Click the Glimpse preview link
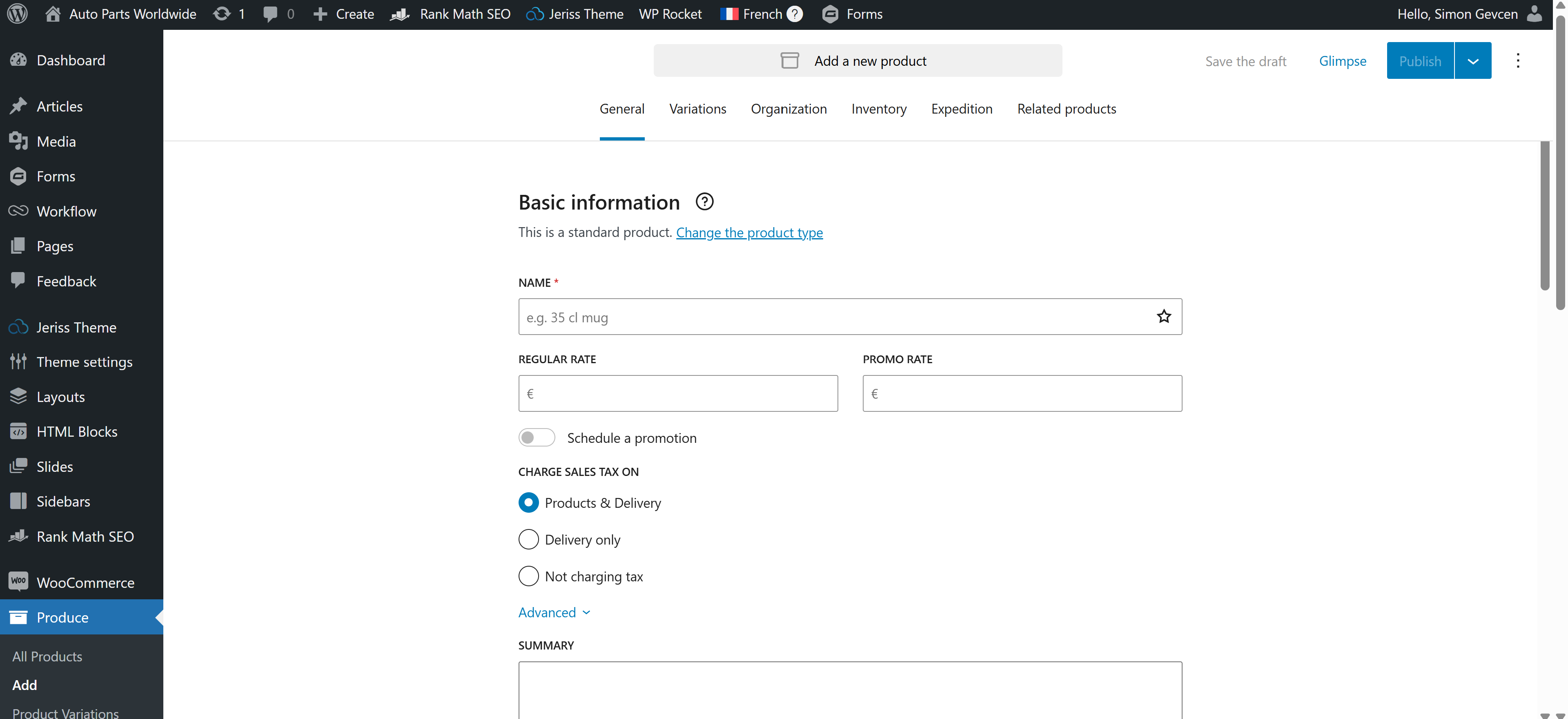This screenshot has height=719, width=1568. point(1342,61)
